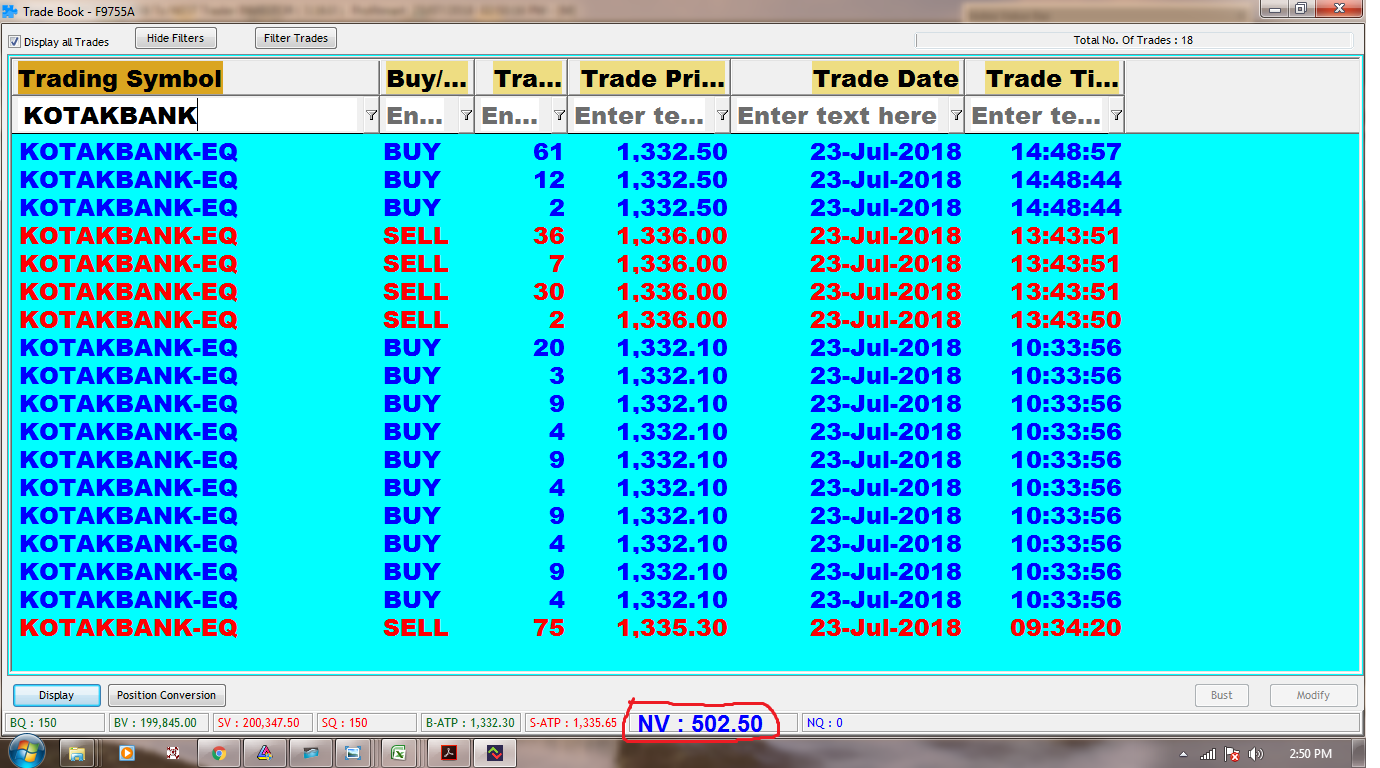This screenshot has width=1380, height=768.
Task: Open the Action Center flag icon
Action: 1233,754
